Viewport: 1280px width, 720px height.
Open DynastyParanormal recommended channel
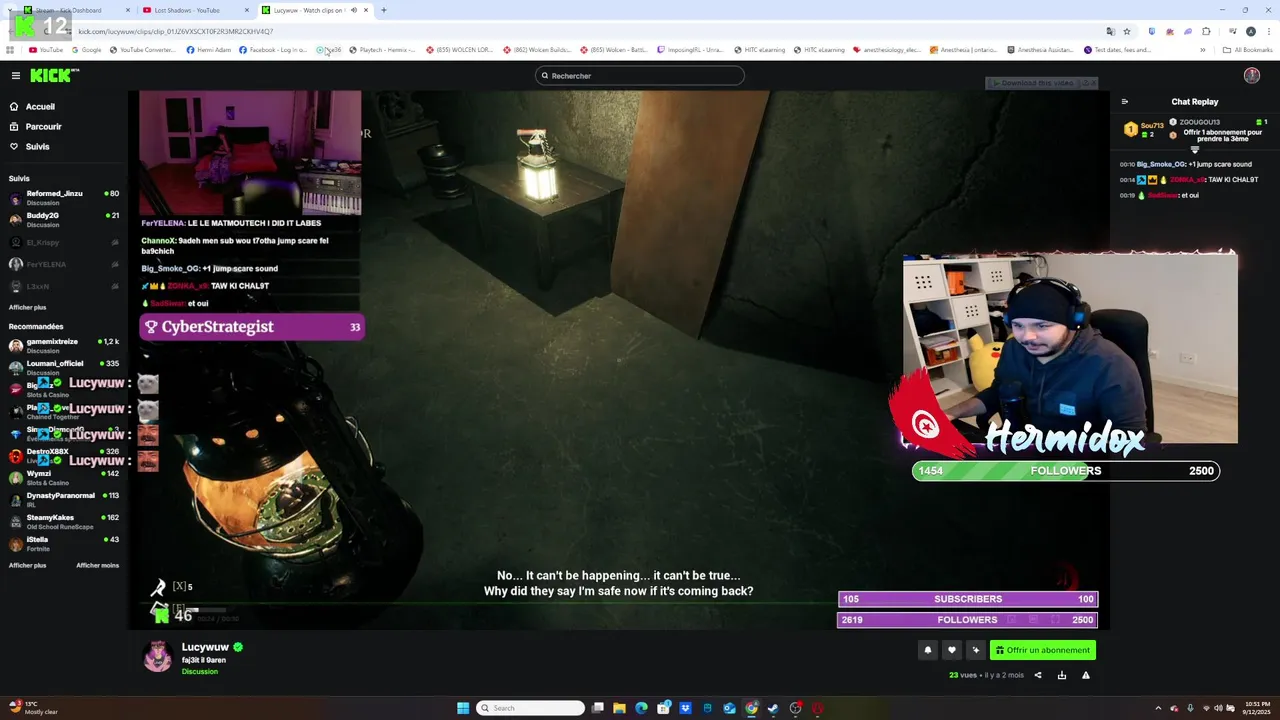(64, 499)
